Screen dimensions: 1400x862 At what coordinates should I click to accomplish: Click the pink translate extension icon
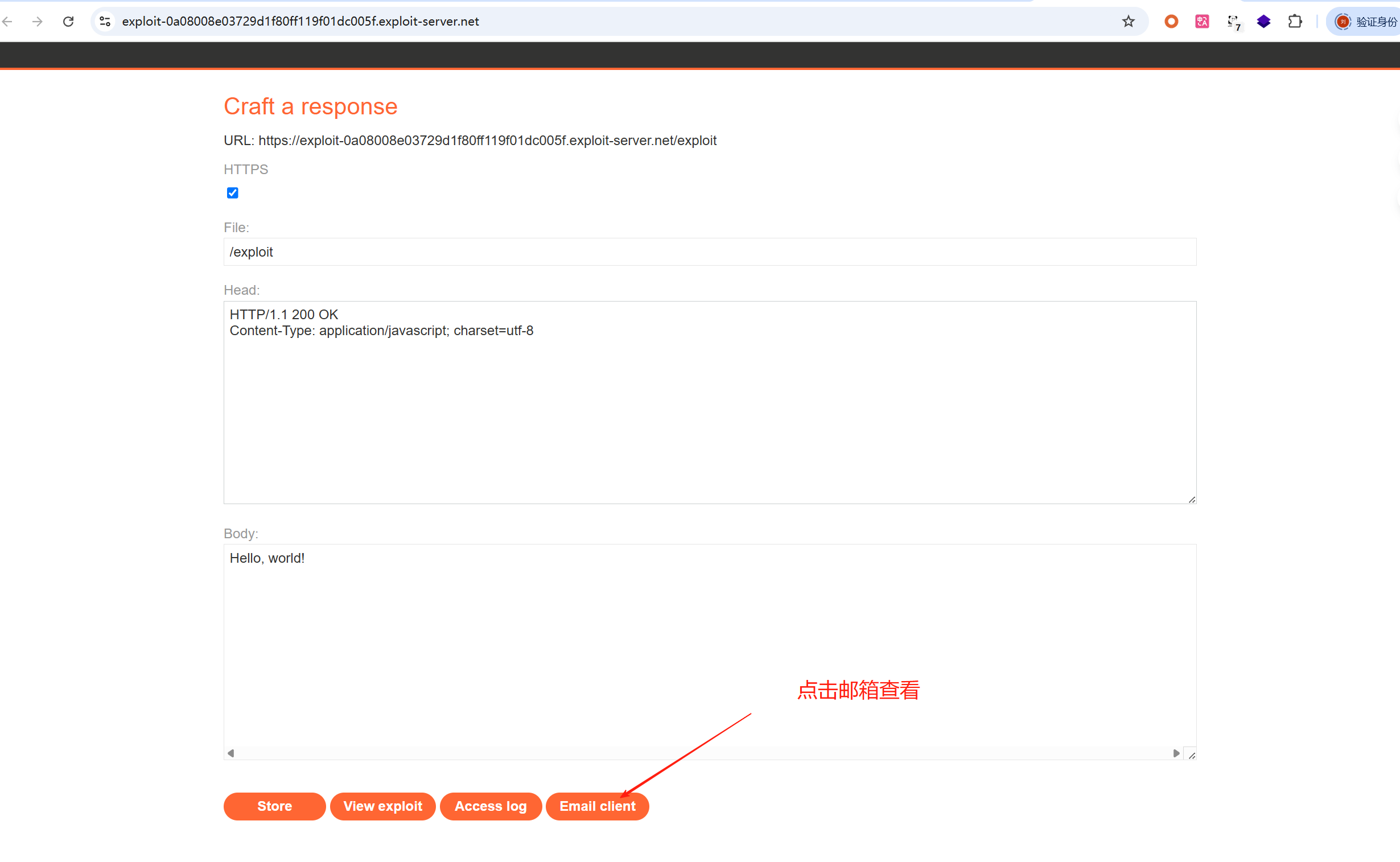pos(1202,22)
